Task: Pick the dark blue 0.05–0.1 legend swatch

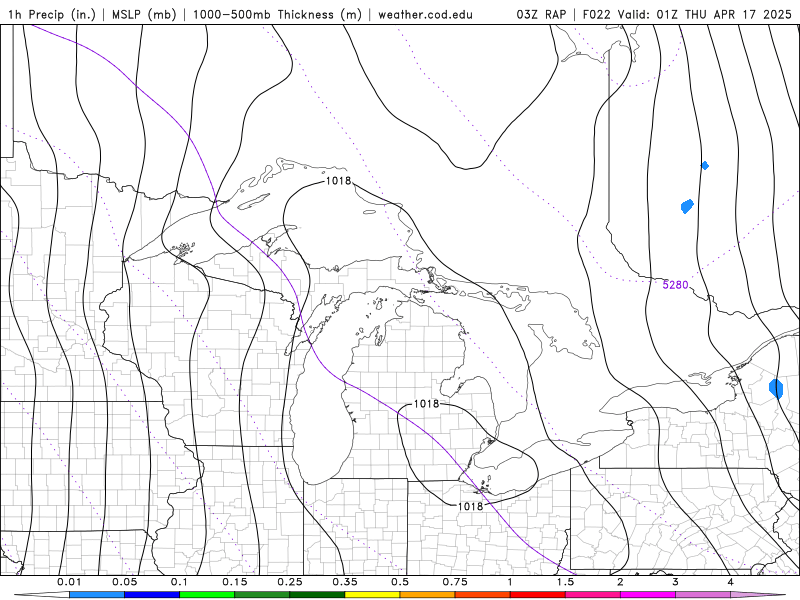Action: coord(152,594)
